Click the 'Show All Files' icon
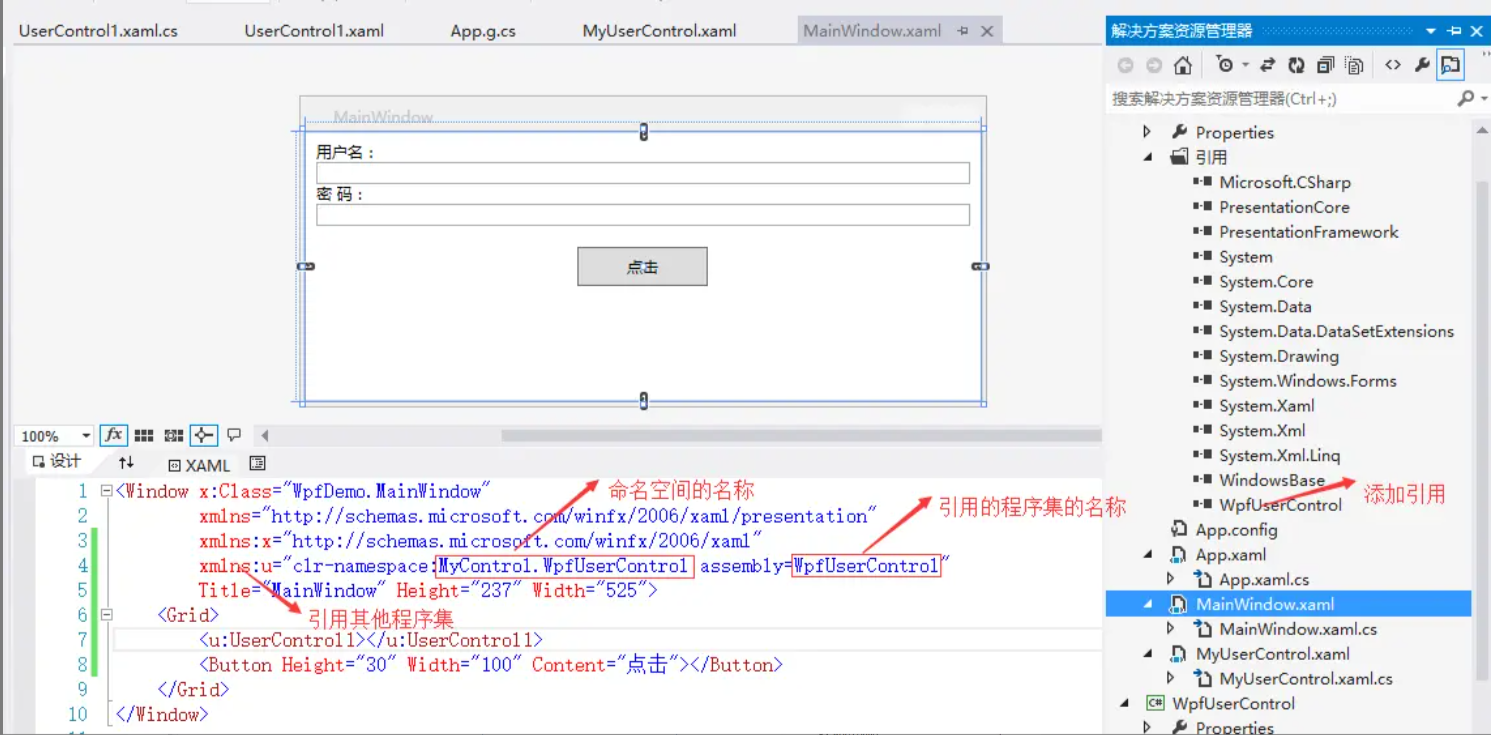 (1354, 64)
